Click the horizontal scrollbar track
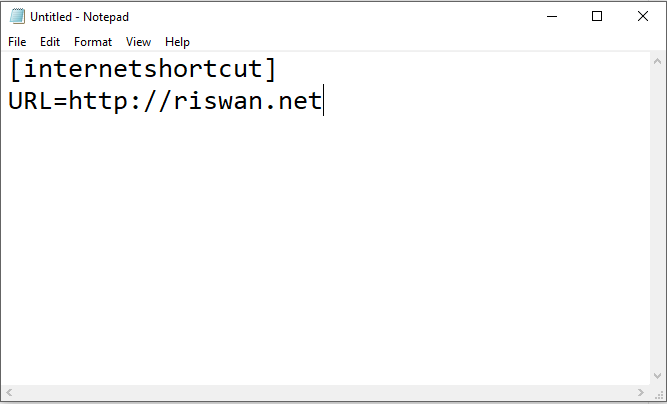 click(320, 391)
